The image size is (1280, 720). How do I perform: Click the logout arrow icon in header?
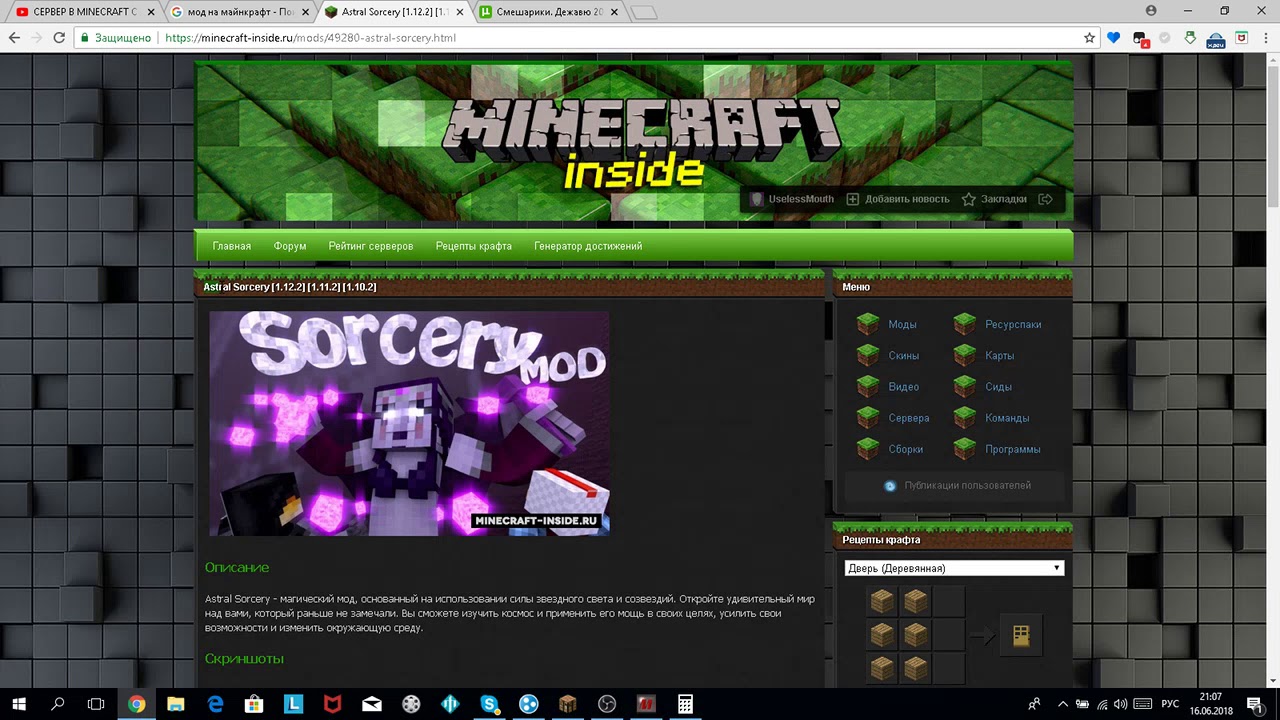point(1046,199)
